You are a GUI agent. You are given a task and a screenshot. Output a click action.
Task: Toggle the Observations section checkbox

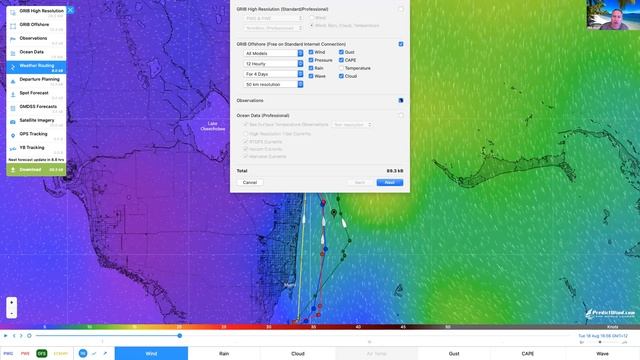point(401,100)
